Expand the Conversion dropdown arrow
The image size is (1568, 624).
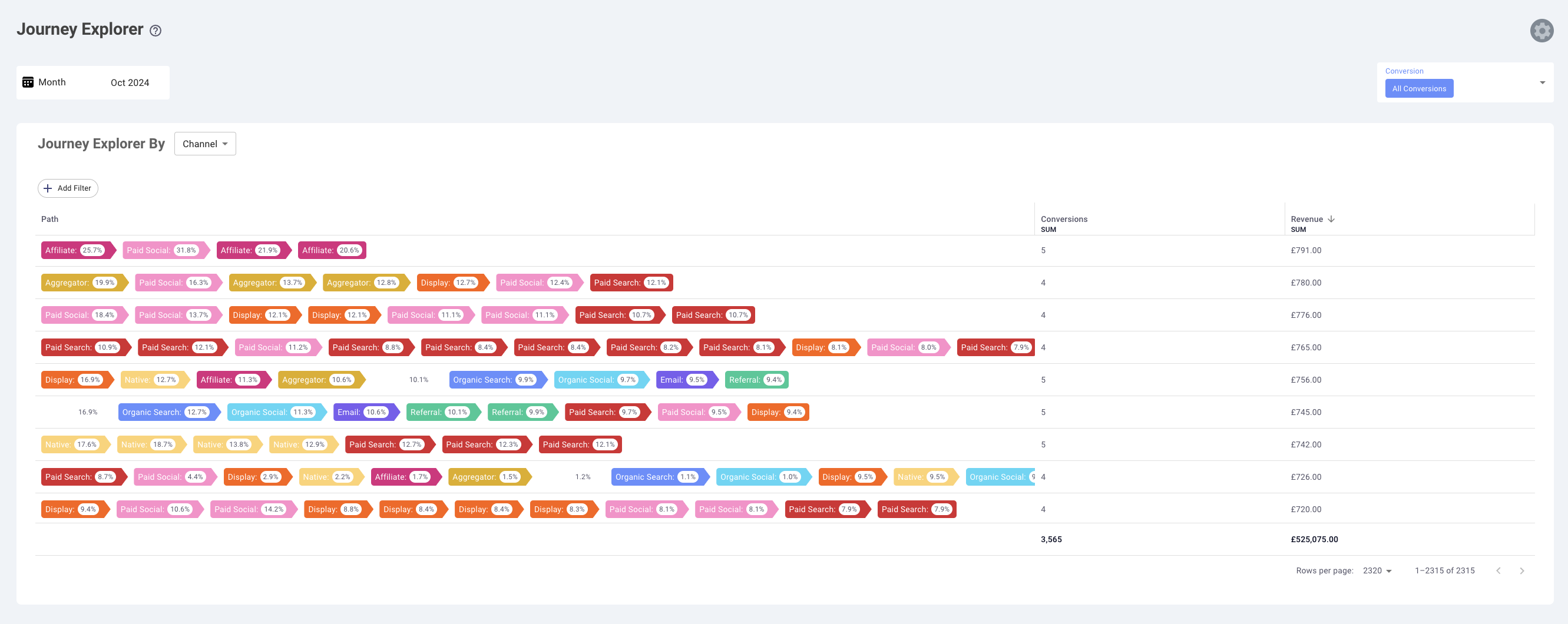[x=1543, y=83]
